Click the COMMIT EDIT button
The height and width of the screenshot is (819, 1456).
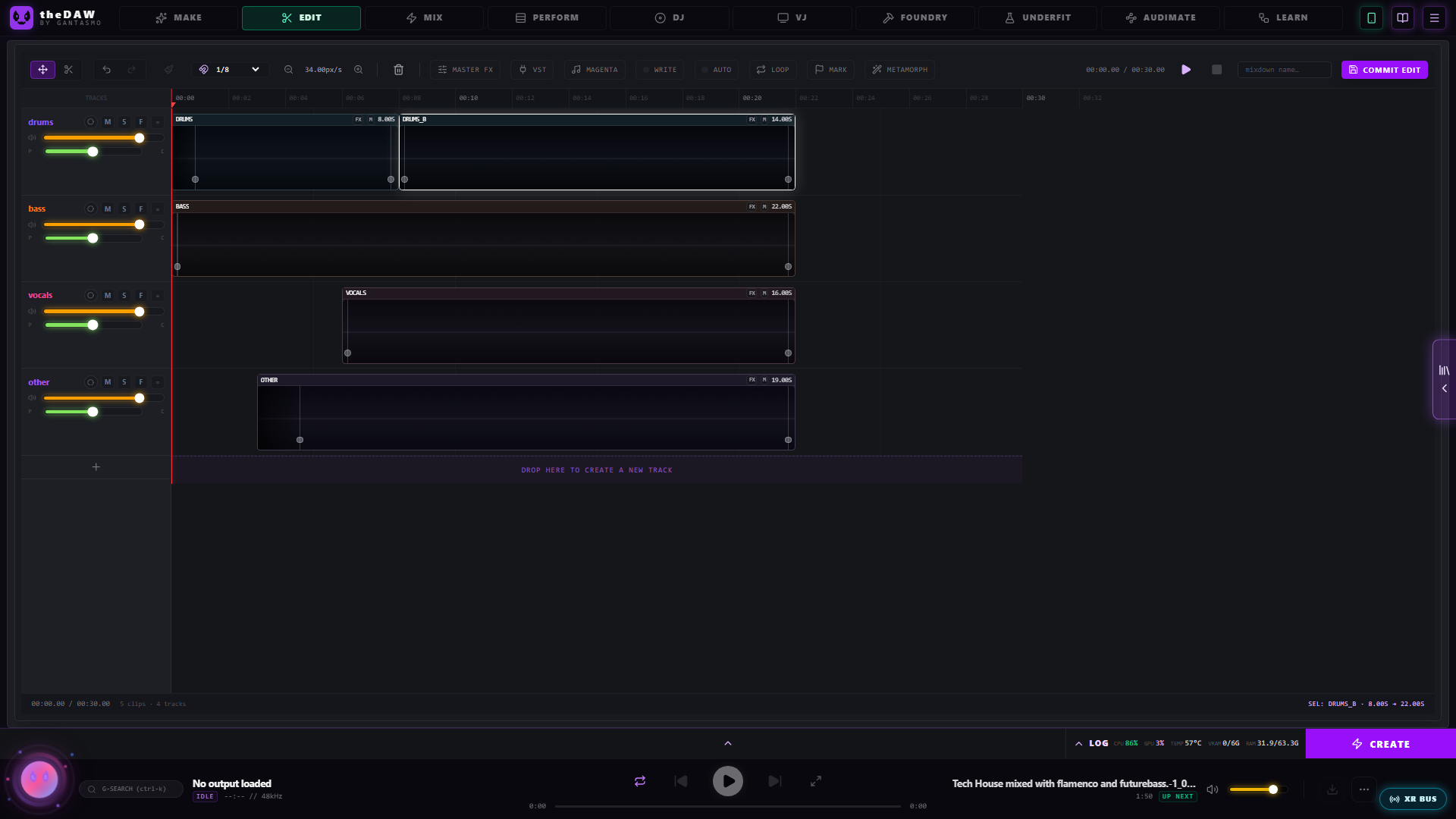pyautogui.click(x=1385, y=70)
